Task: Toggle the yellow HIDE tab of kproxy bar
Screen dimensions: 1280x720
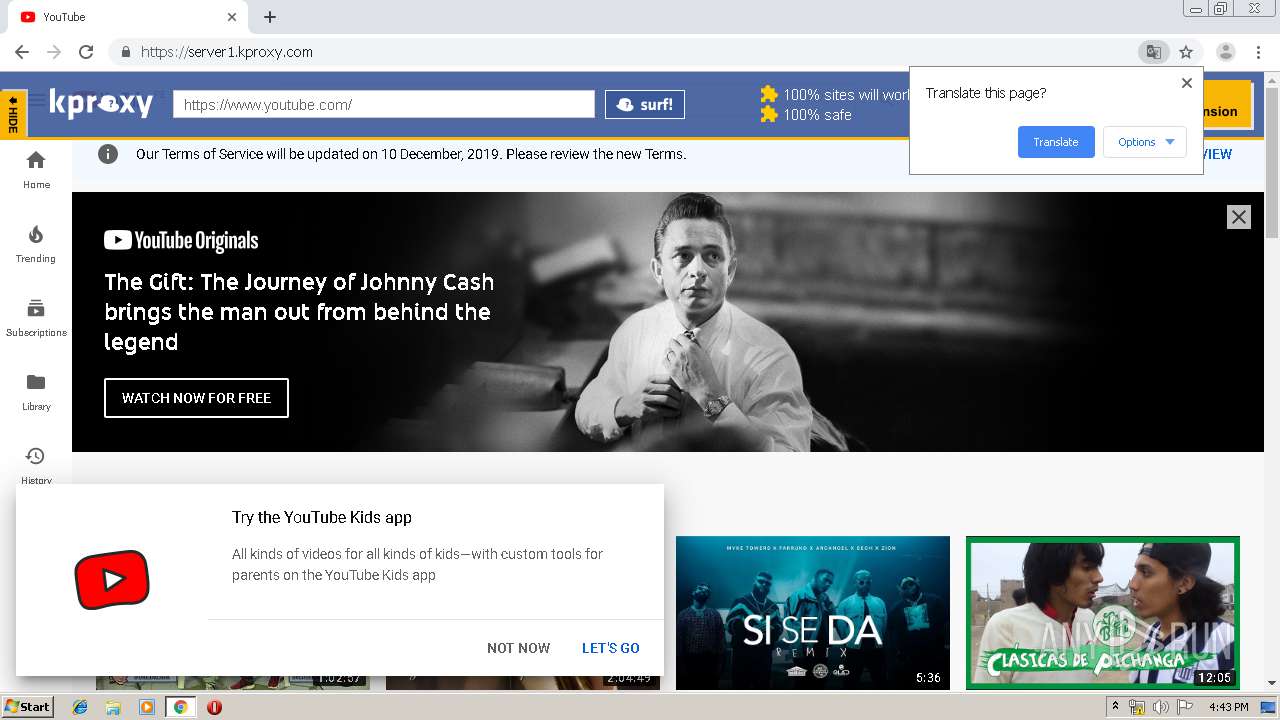Action: click(x=13, y=114)
